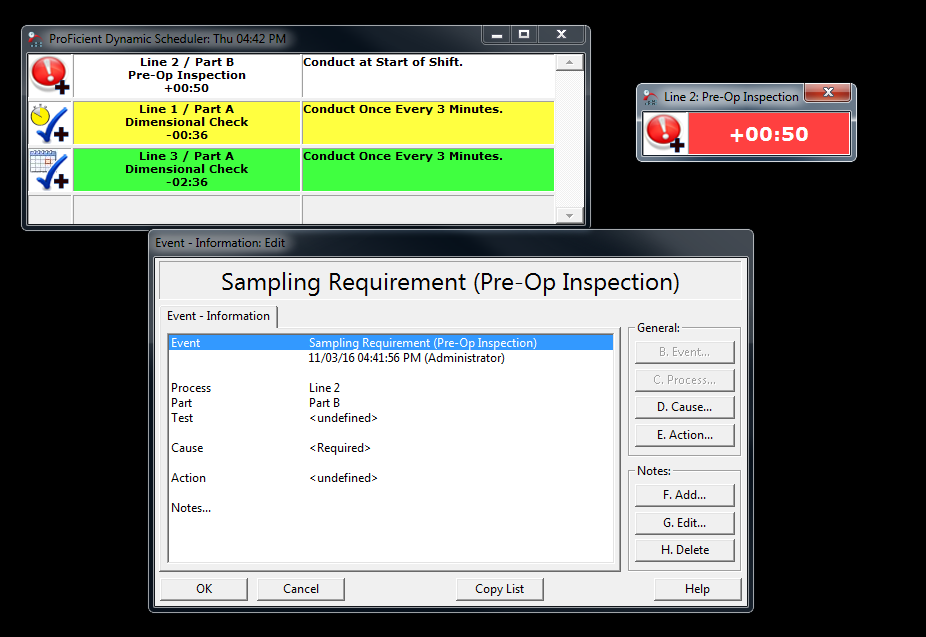Image resolution: width=926 pixels, height=637 pixels.
Task: Select the Process Line 2 row
Action: click(x=391, y=388)
